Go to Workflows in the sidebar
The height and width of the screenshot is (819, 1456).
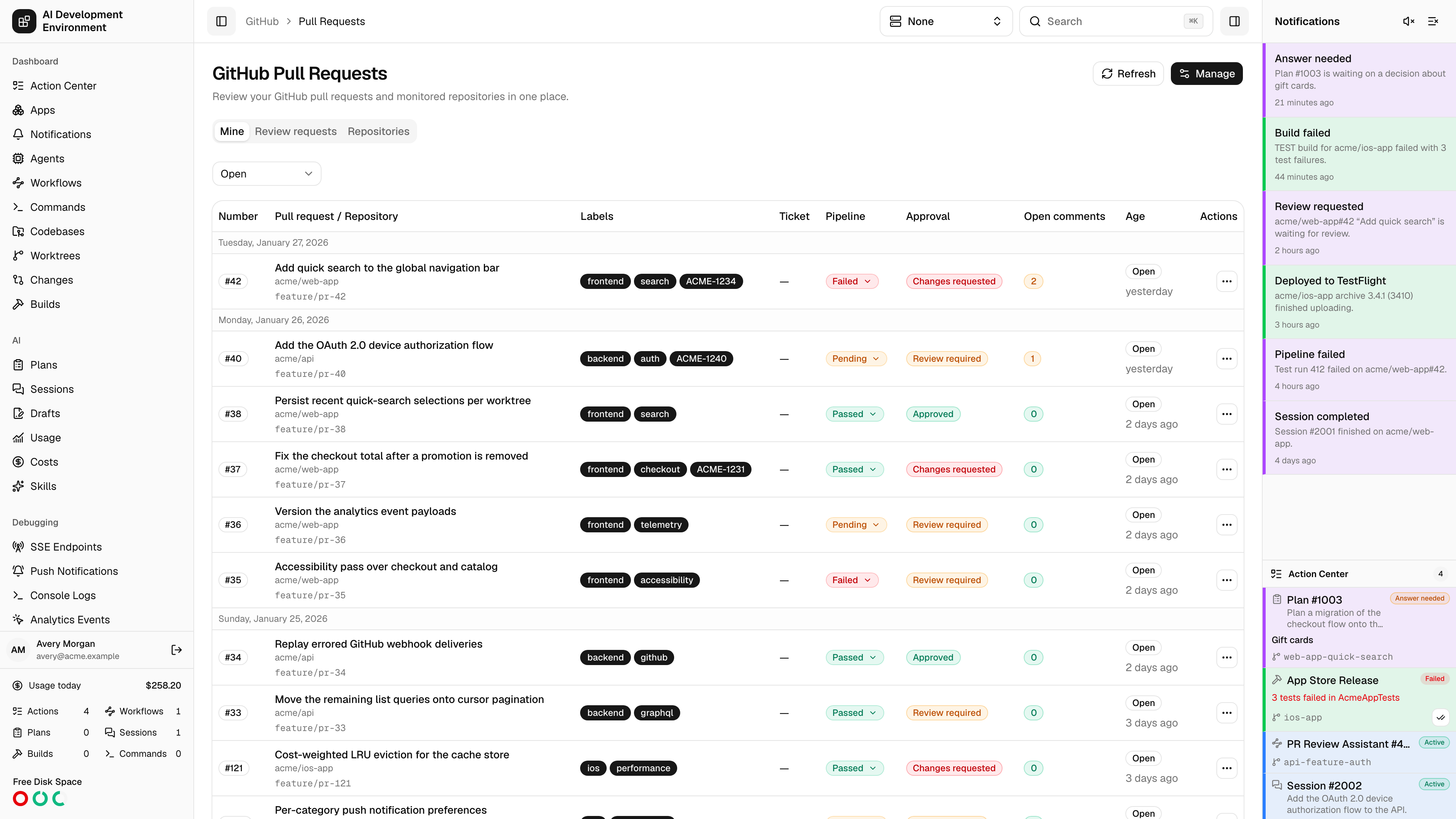[x=97, y=183]
